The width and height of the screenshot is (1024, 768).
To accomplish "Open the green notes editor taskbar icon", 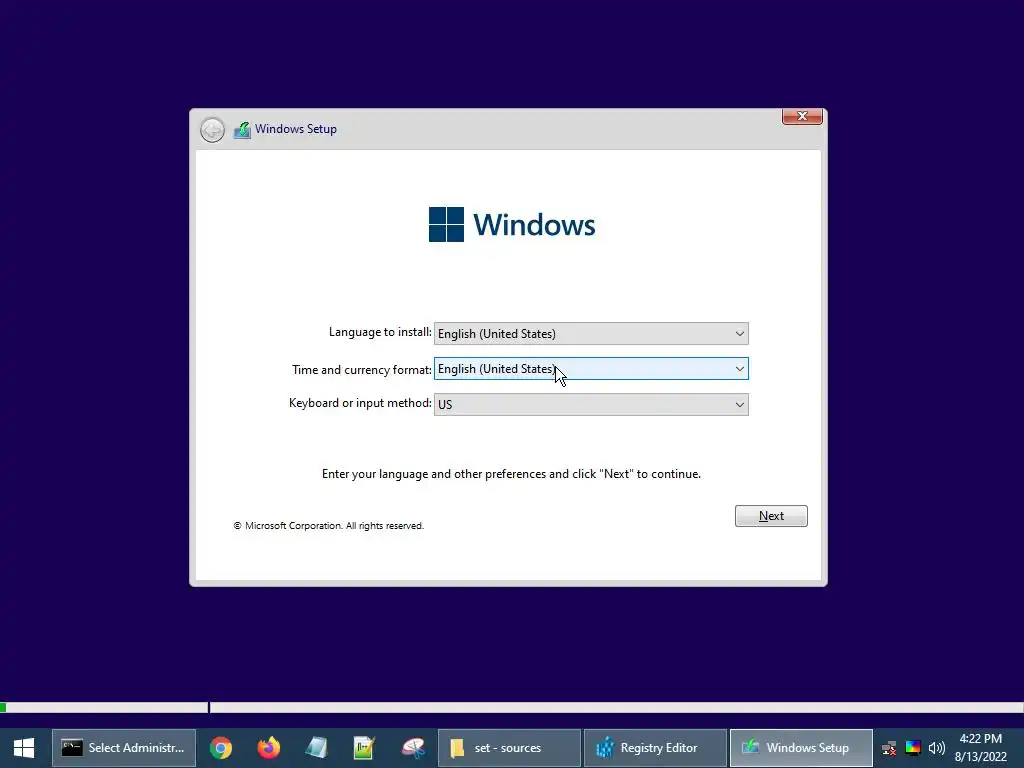I will click(x=364, y=748).
